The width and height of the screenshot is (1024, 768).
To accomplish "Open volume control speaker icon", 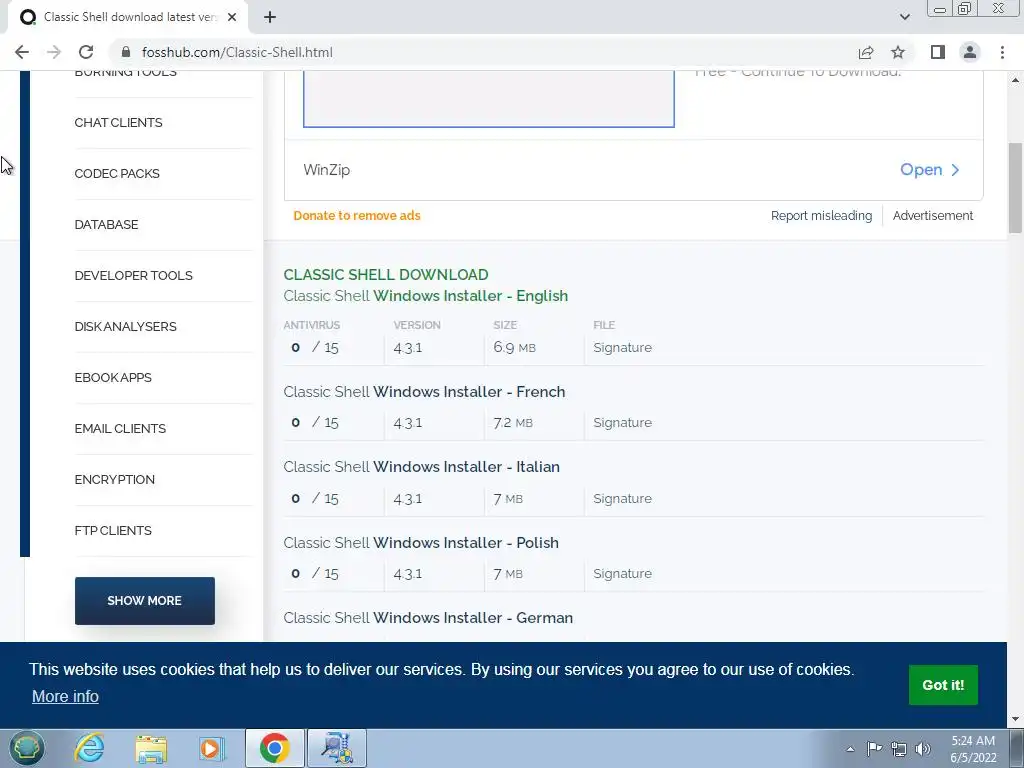I will pyautogui.click(x=923, y=749).
